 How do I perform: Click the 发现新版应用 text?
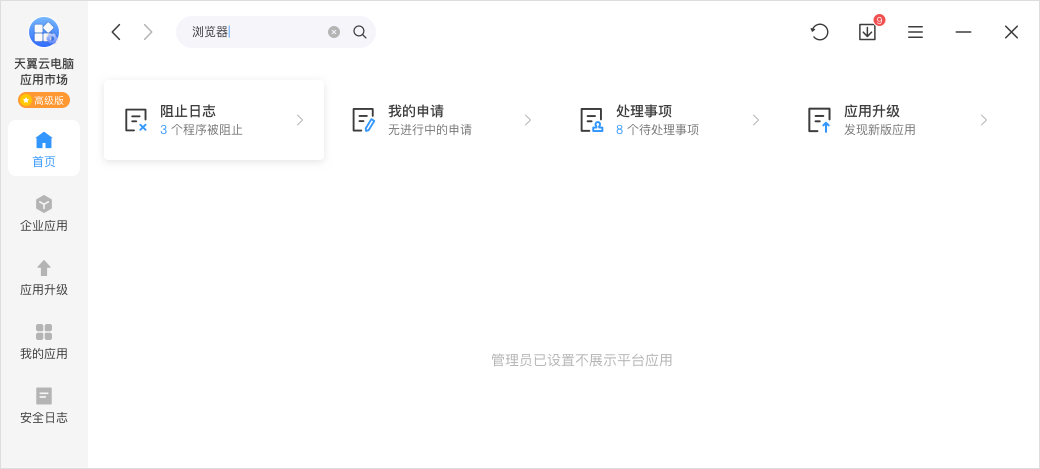click(879, 130)
